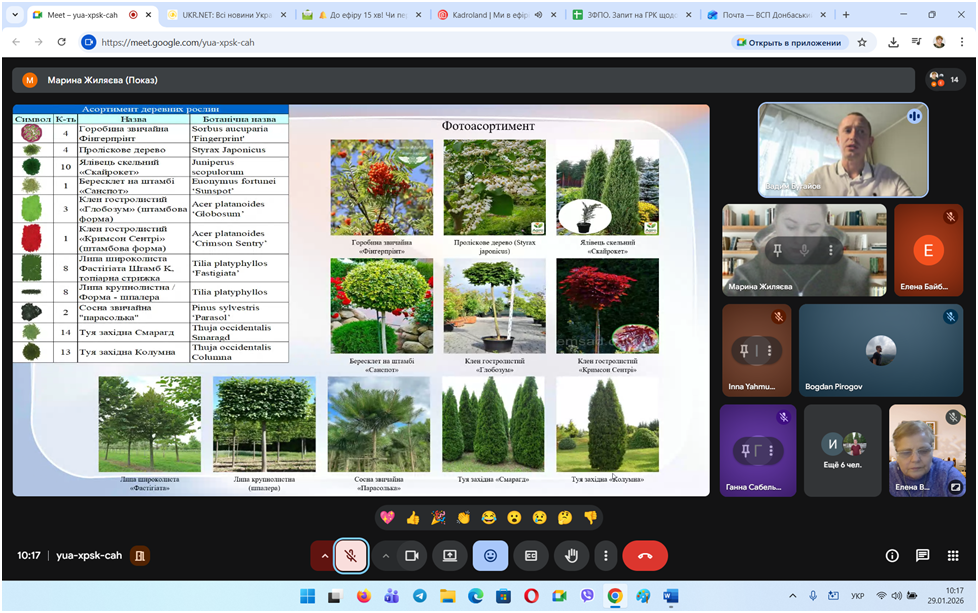This screenshot has height=613, width=978.
Task: Expand camera video settings arrow
Action: tap(385, 555)
